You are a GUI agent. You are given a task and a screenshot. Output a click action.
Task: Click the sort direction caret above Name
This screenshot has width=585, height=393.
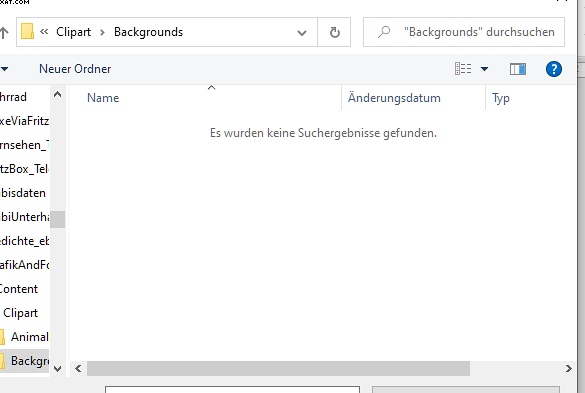212,88
